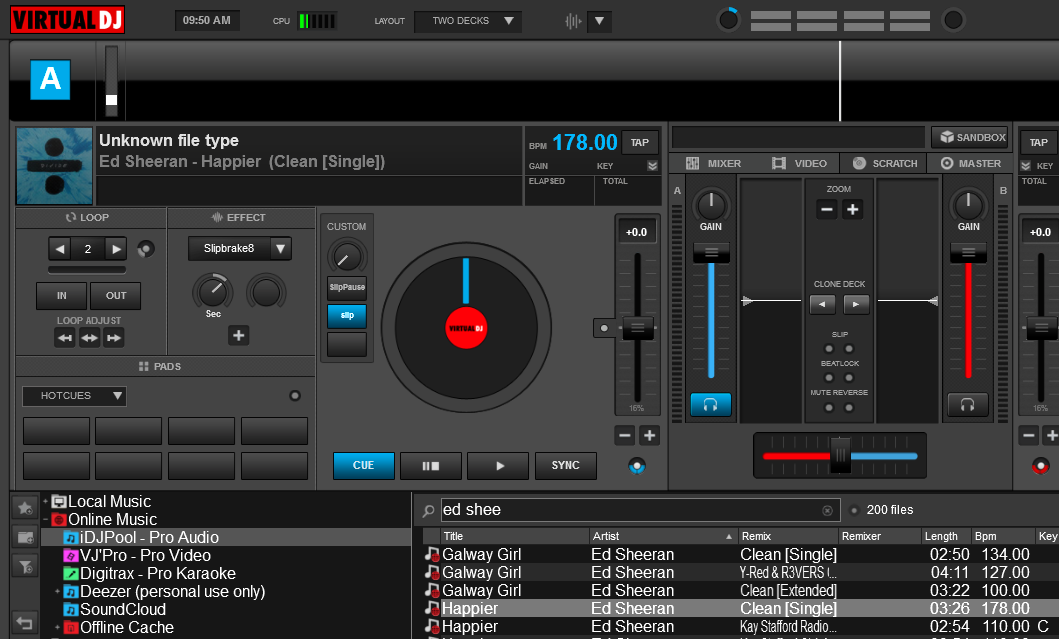Viewport: 1059px width, 639px height.
Task: Toggle left MUTE REVERSE indicator
Action: pyautogui.click(x=829, y=407)
